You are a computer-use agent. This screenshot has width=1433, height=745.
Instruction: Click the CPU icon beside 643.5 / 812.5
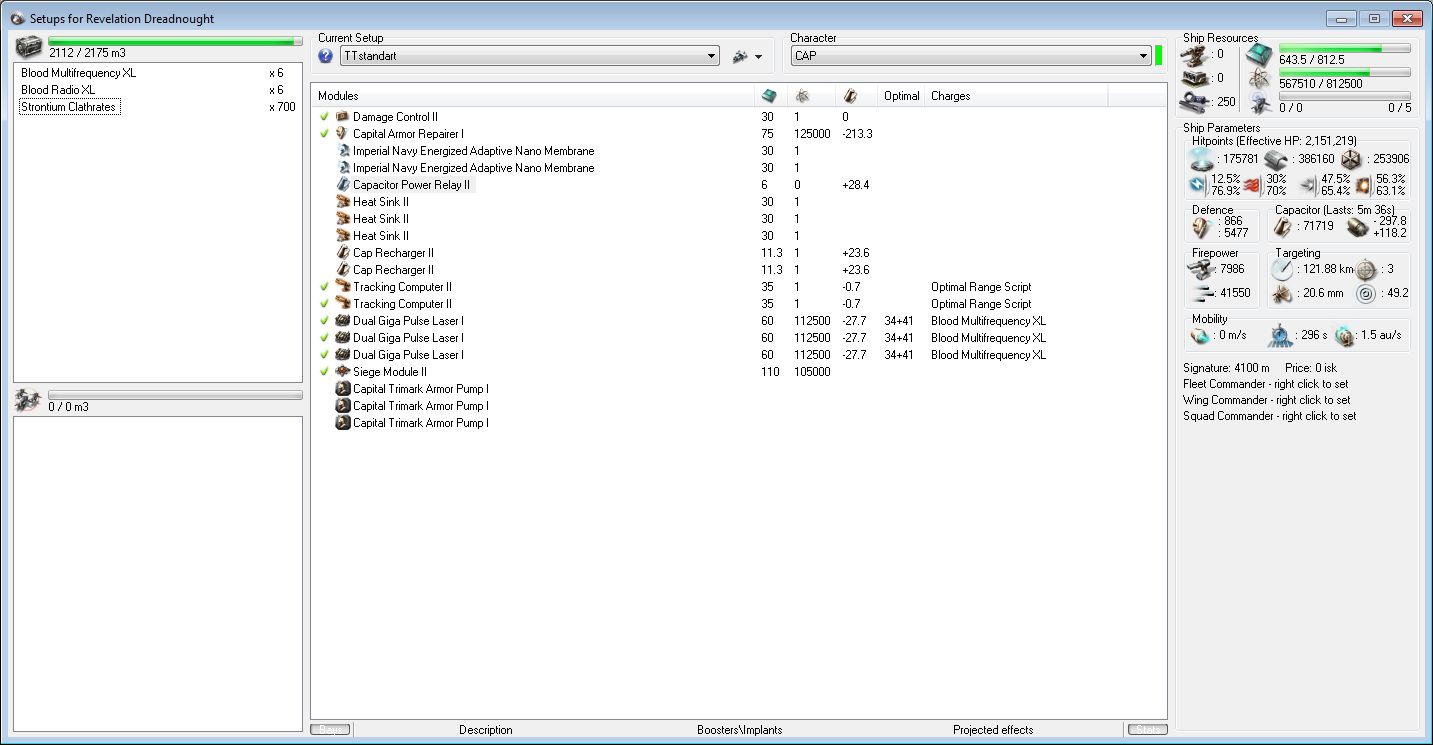[1259, 55]
